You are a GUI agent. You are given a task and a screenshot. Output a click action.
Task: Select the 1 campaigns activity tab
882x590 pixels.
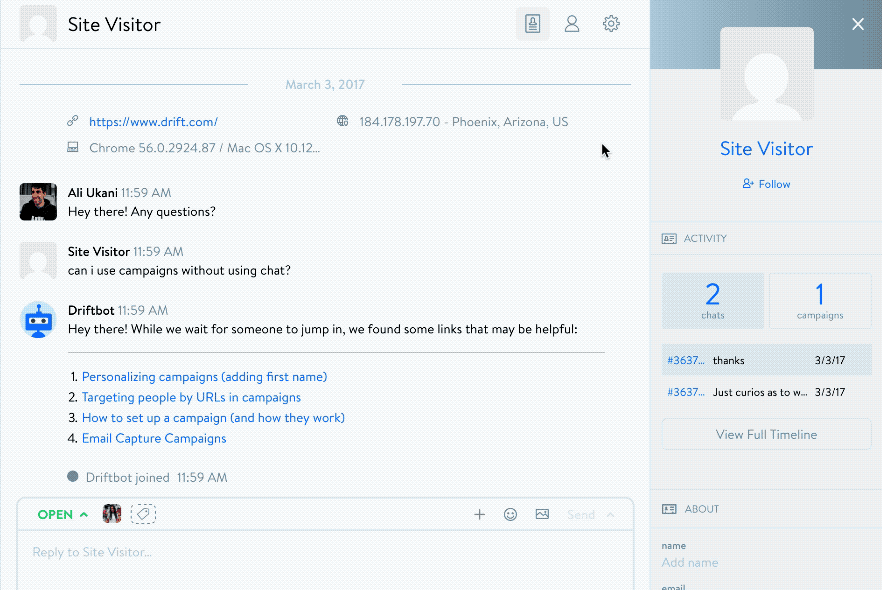click(x=820, y=301)
